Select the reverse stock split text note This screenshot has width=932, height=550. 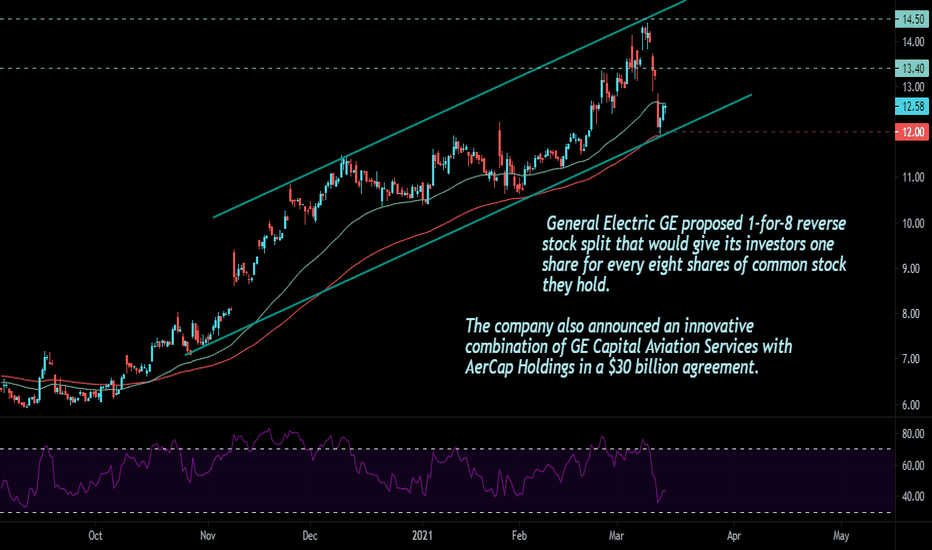pos(694,254)
